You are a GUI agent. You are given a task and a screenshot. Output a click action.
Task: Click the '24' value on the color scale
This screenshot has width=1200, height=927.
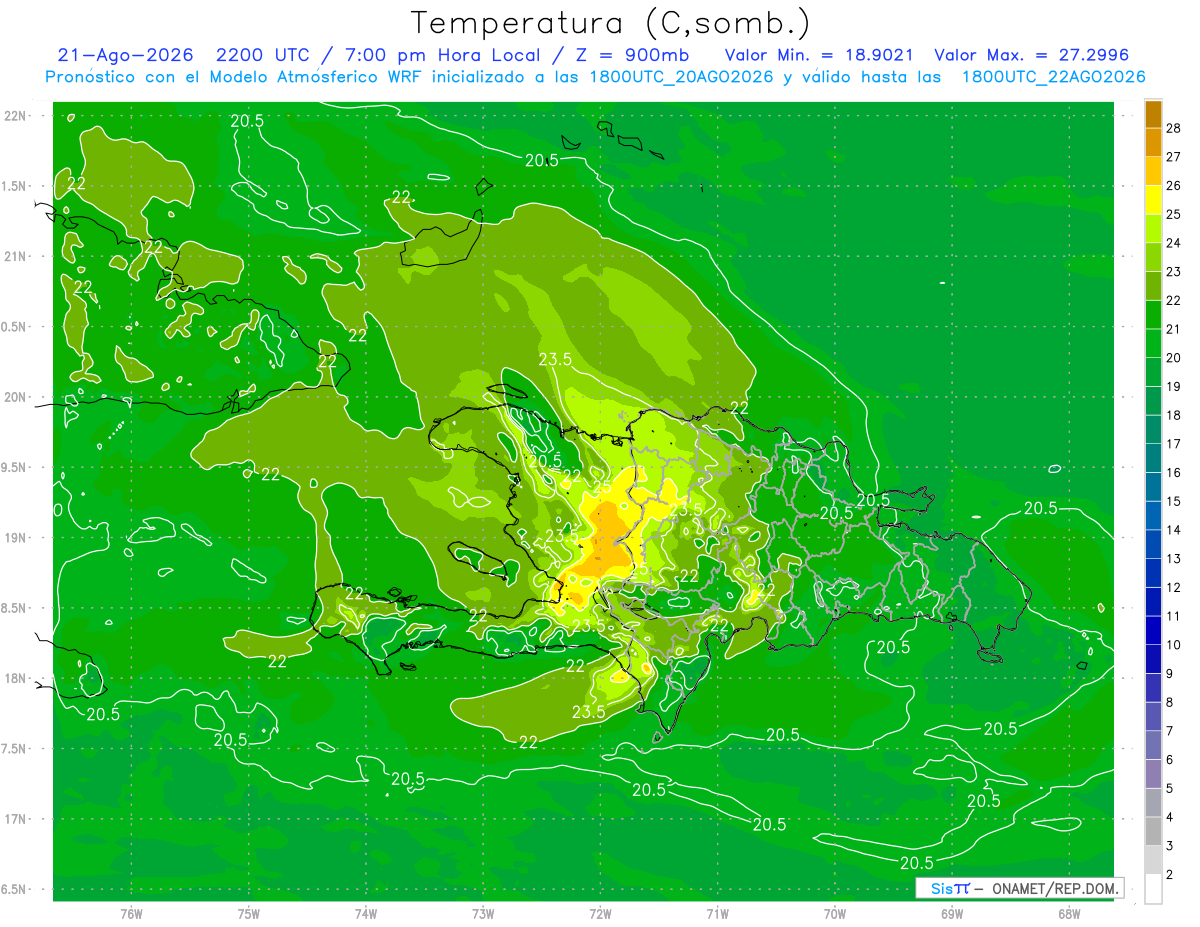click(x=1174, y=243)
